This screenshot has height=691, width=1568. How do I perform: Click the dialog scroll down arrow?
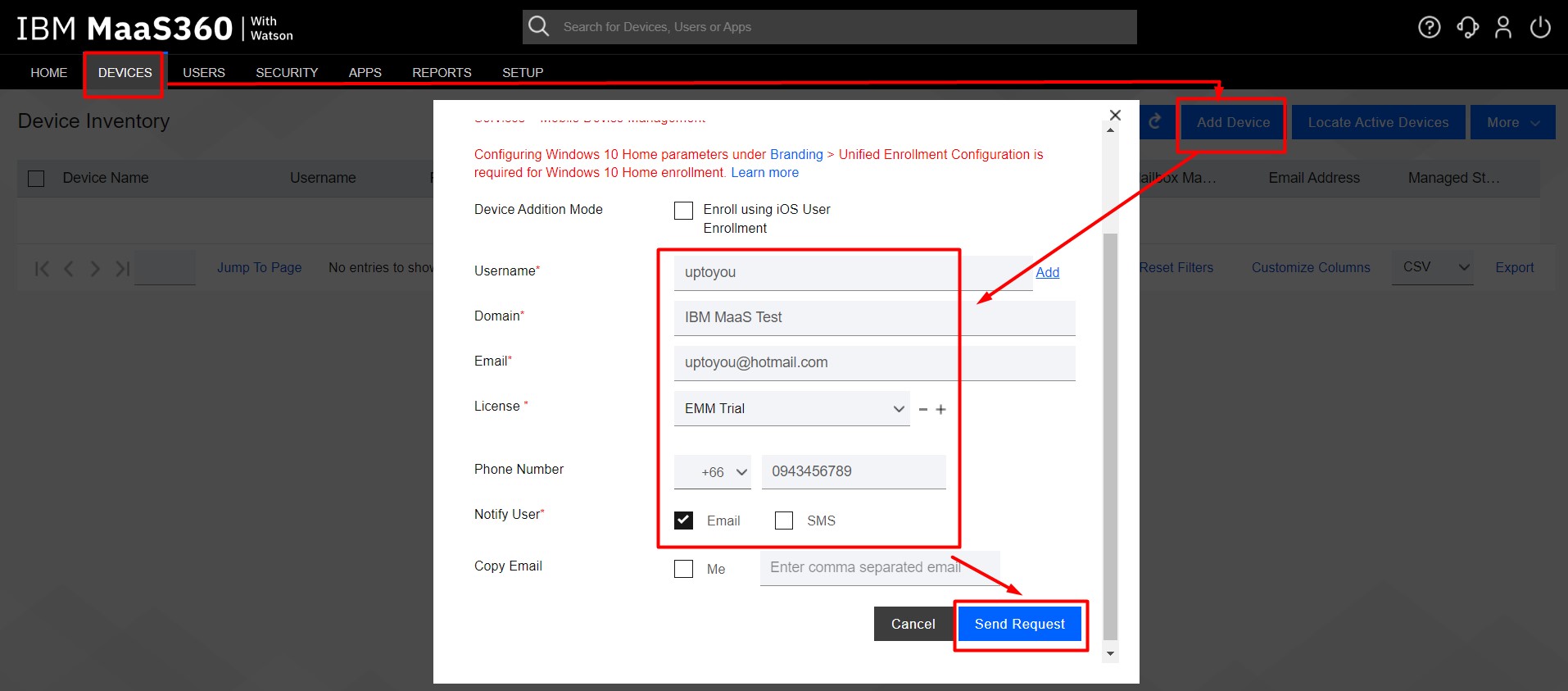1110,653
